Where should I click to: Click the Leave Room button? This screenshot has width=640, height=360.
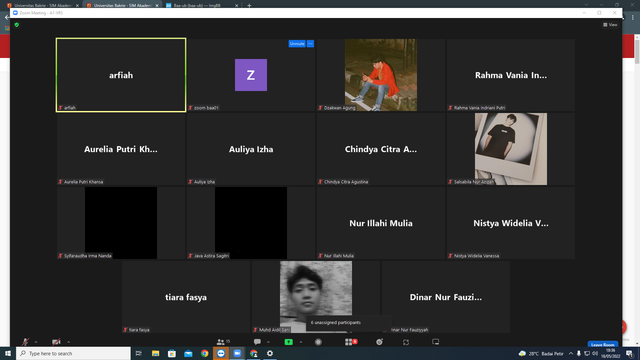click(x=602, y=344)
